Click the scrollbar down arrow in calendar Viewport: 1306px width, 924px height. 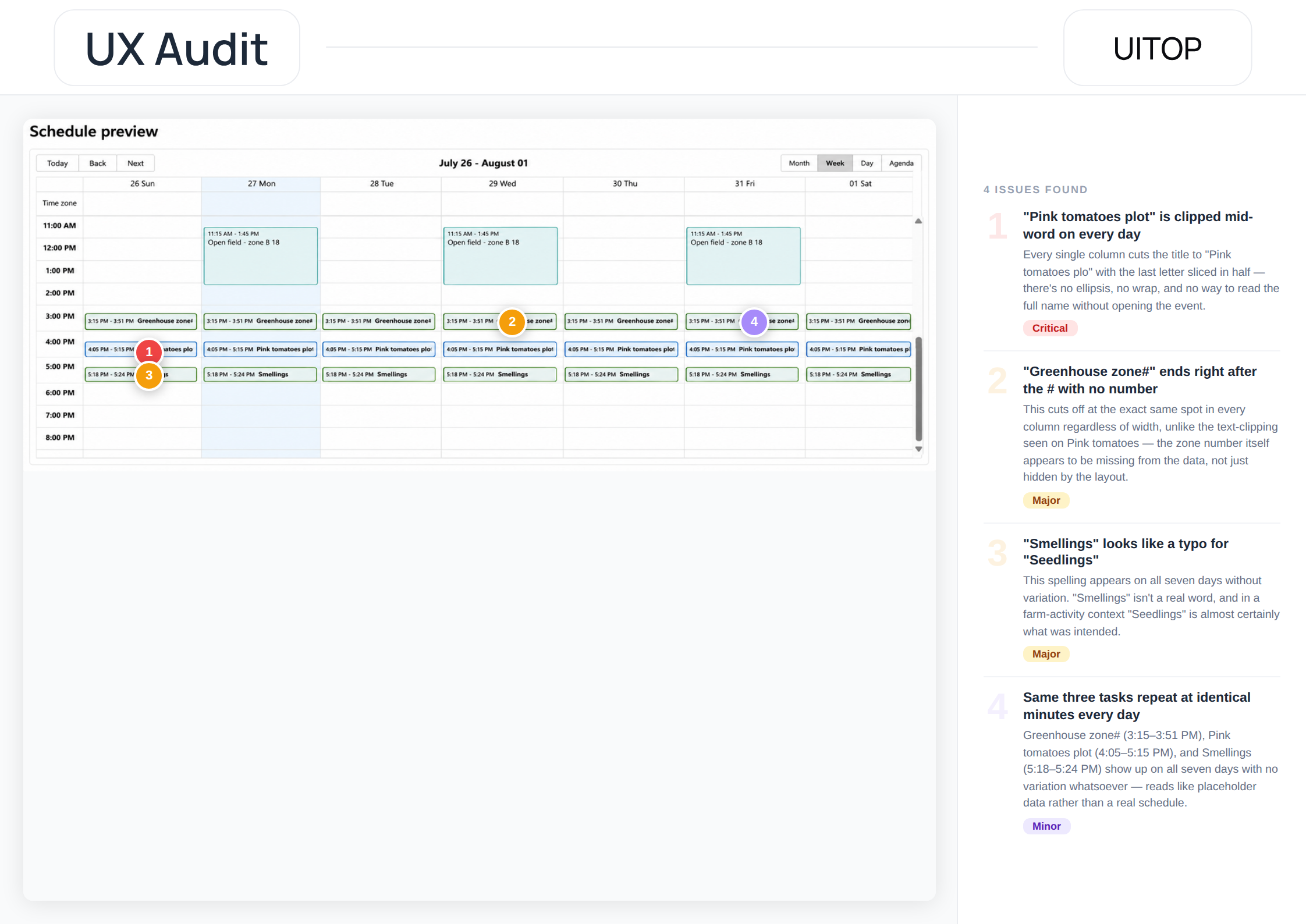pos(918,449)
